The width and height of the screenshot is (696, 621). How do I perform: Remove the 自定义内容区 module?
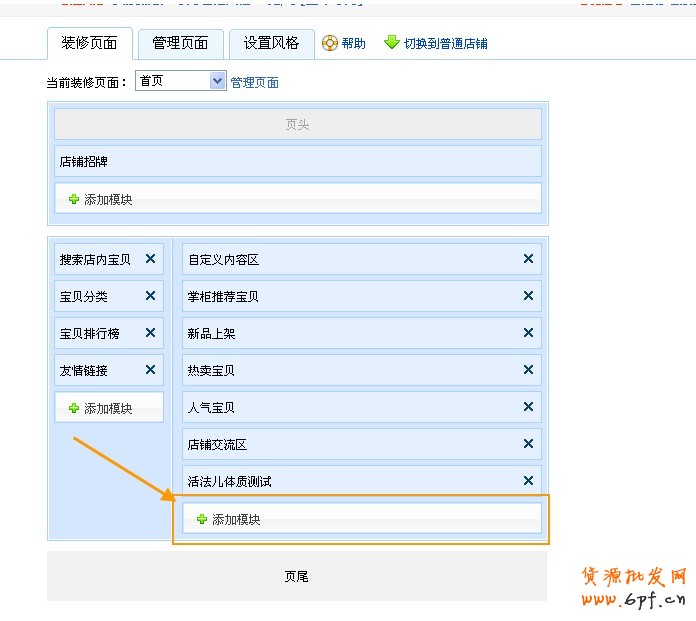pyautogui.click(x=528, y=259)
